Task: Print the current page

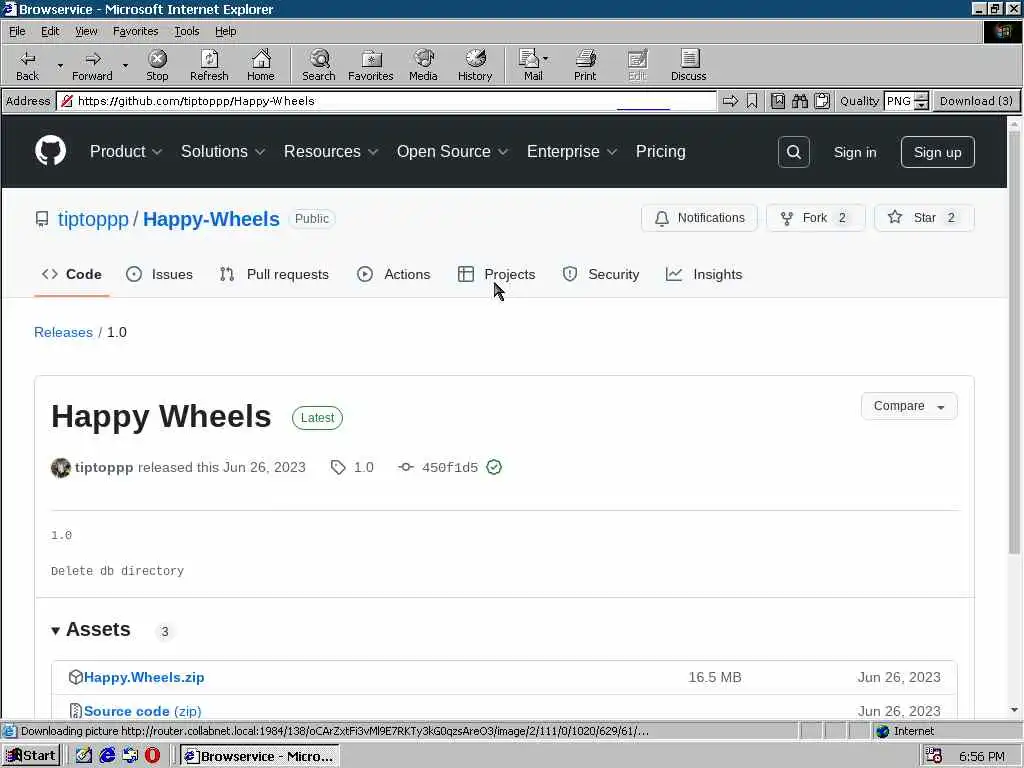Action: 585,65
